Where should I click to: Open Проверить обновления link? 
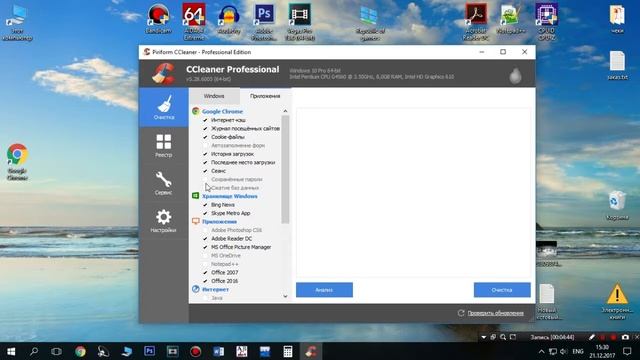click(x=496, y=313)
